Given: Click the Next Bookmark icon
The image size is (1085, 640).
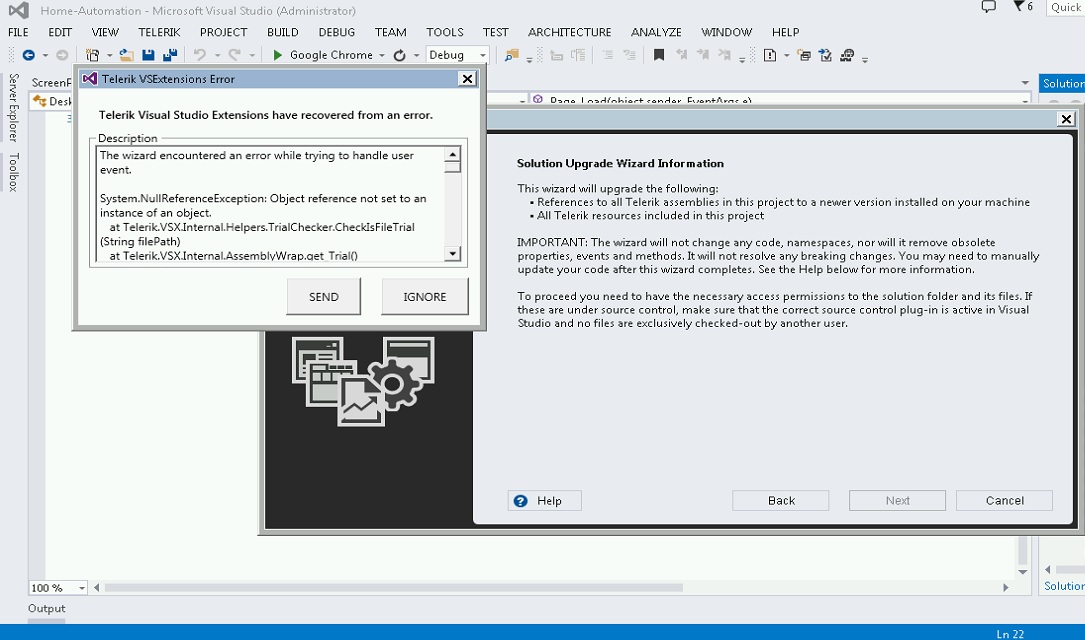Looking at the screenshot, I should tap(703, 55).
